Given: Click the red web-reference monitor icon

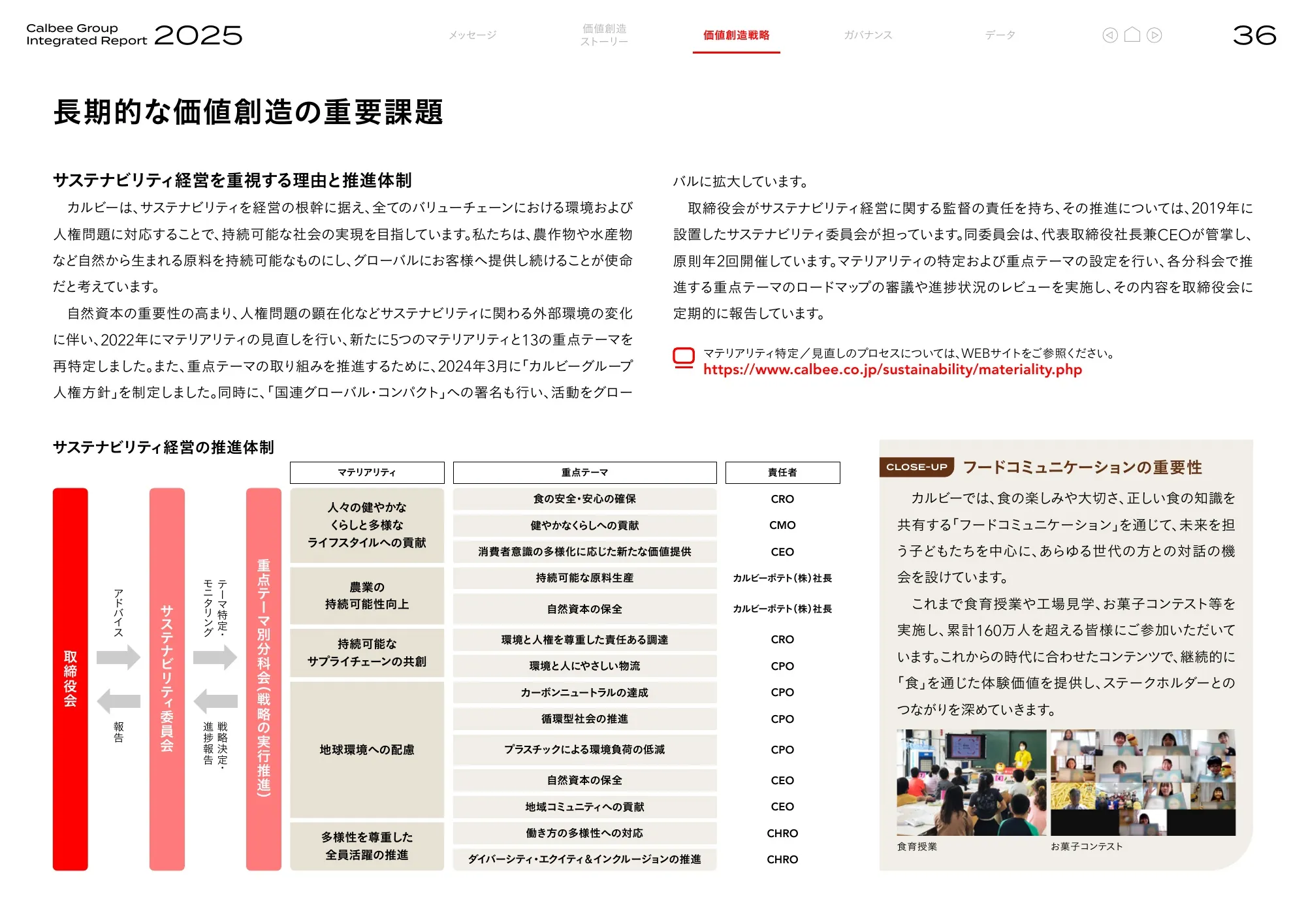Looking at the screenshot, I should point(684,358).
